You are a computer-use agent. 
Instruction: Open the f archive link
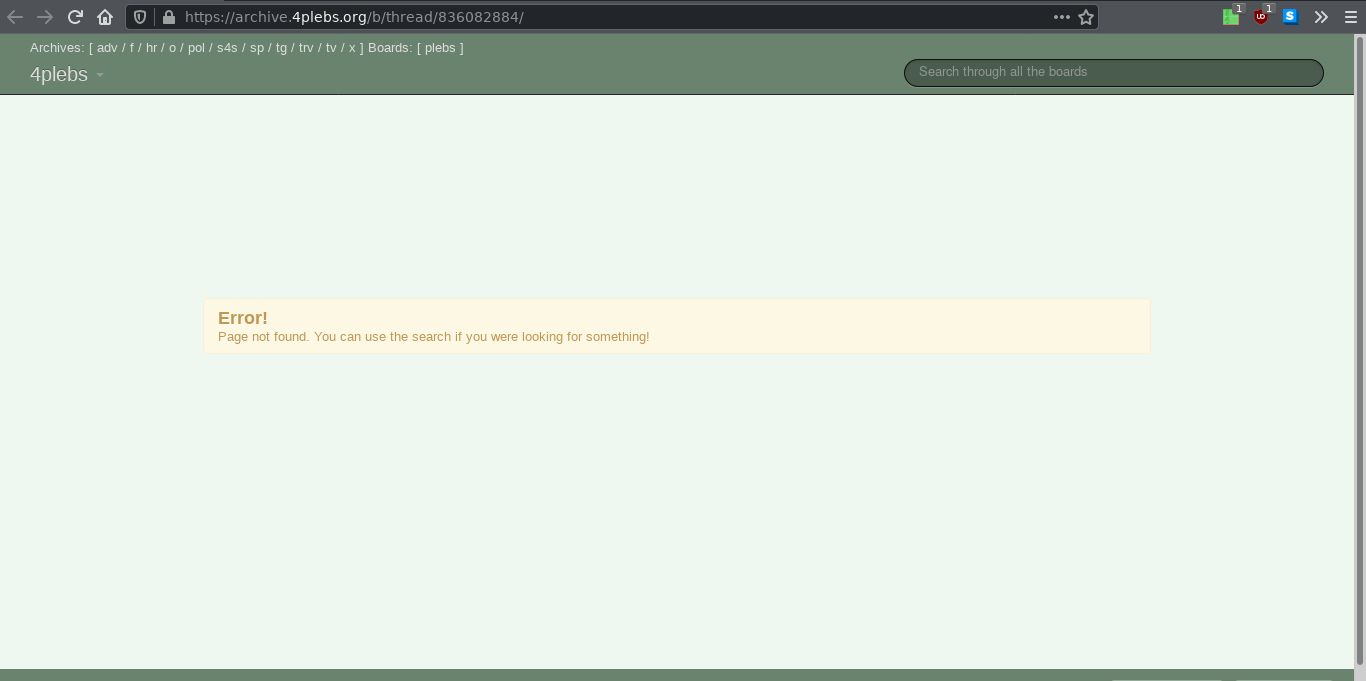pos(131,48)
